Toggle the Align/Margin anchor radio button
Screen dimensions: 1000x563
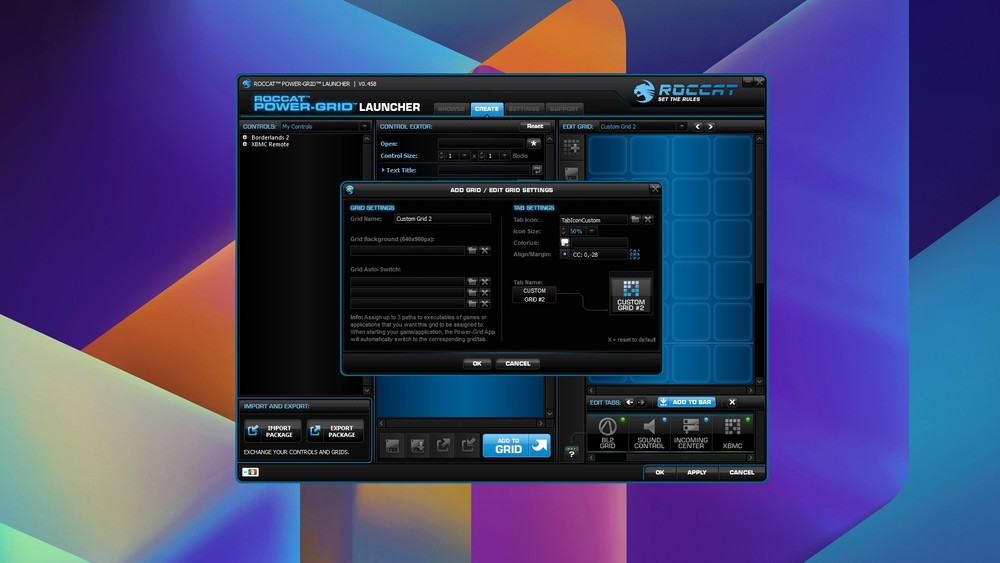tap(565, 255)
